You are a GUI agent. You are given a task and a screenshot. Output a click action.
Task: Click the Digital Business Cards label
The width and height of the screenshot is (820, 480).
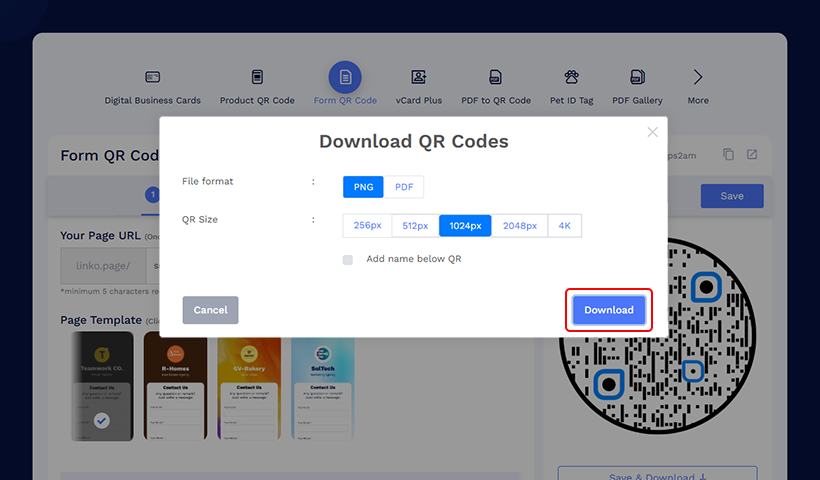coord(152,100)
